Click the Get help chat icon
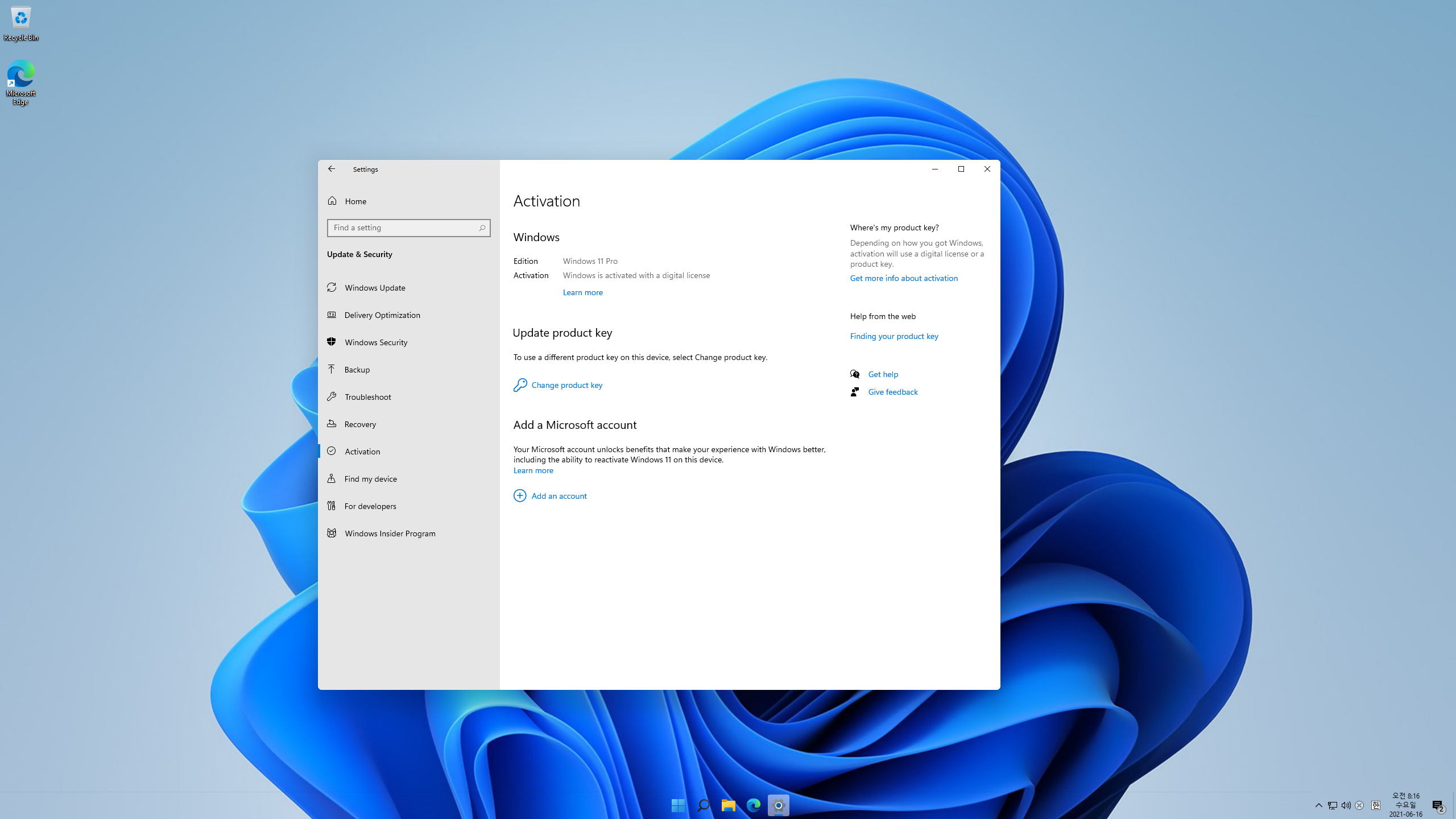This screenshot has width=1456, height=819. (x=855, y=374)
